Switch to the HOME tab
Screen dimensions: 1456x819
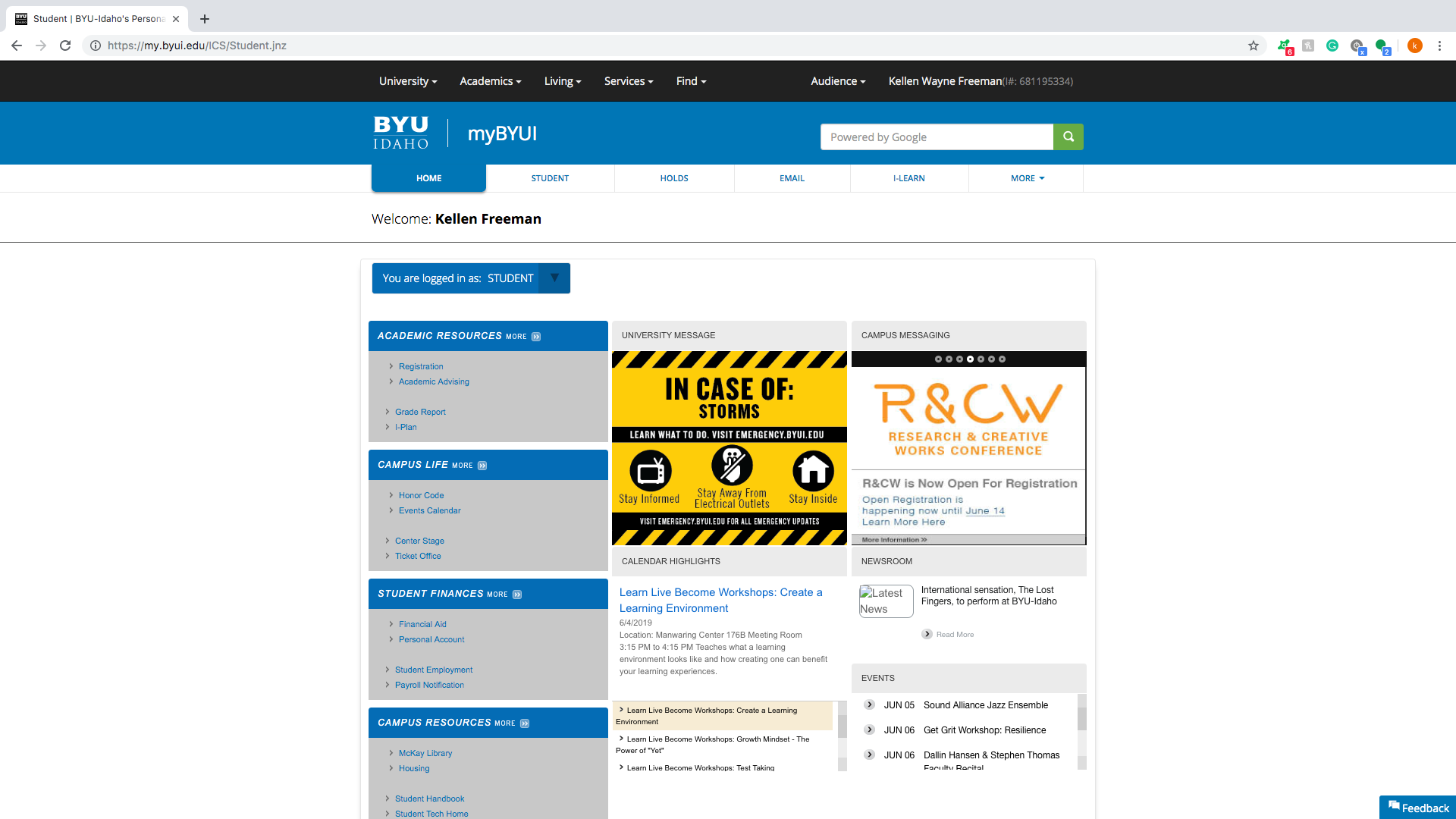428,178
